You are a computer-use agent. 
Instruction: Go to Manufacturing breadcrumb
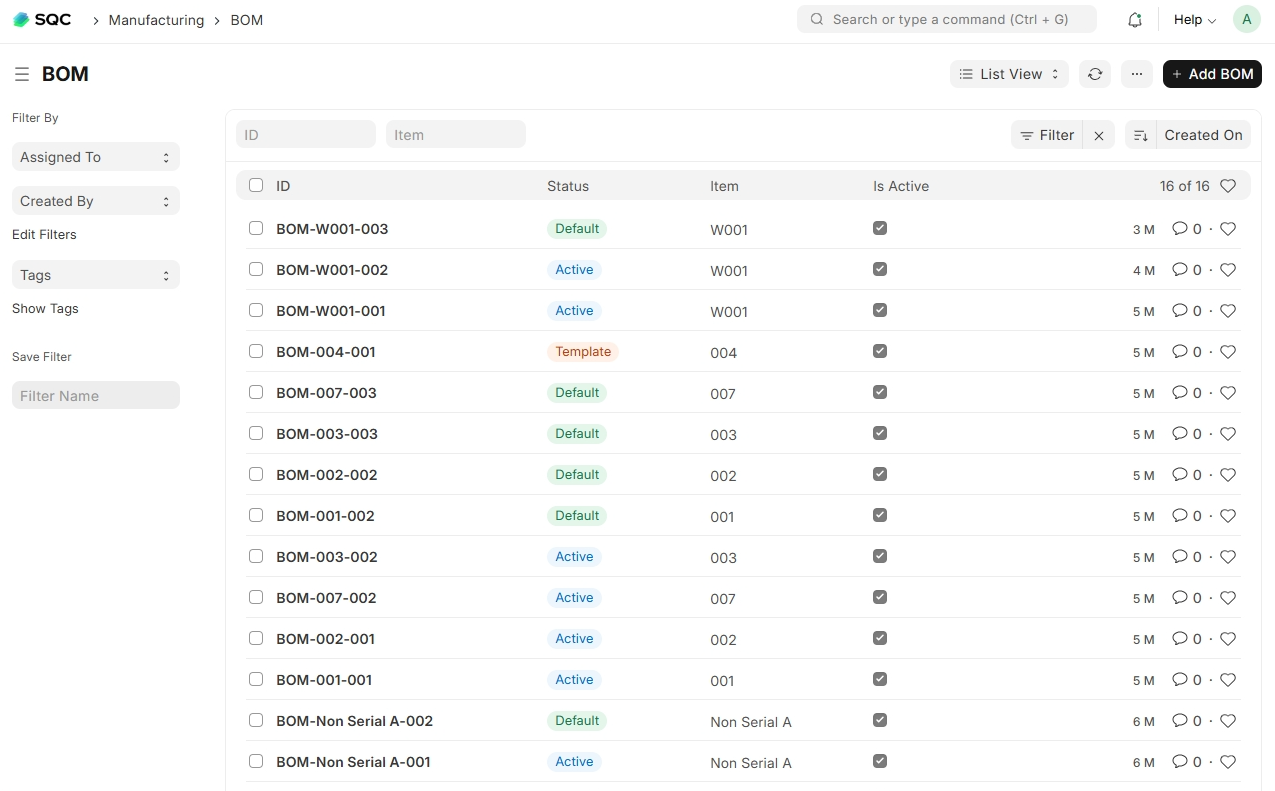156,20
